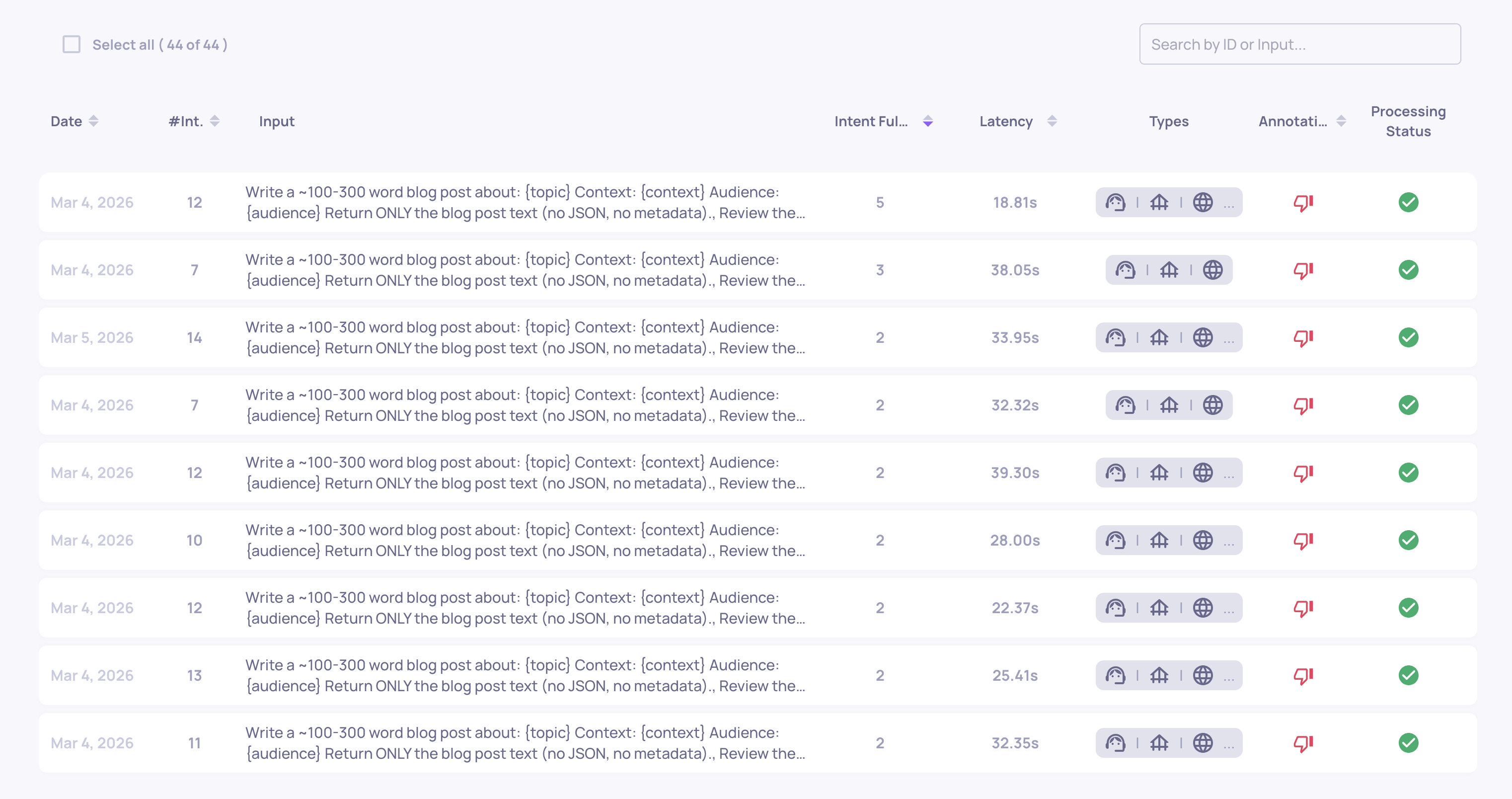Click thumbs-down annotation on 38.05s row

pos(1303,270)
